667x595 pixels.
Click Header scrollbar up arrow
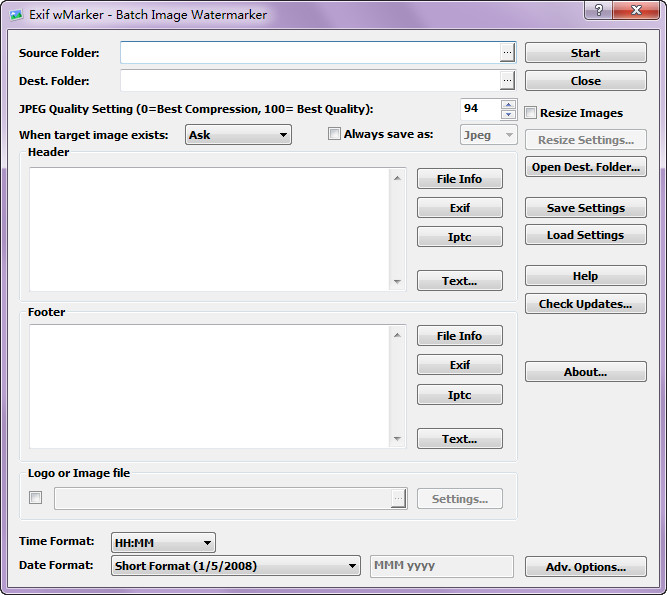(397, 178)
